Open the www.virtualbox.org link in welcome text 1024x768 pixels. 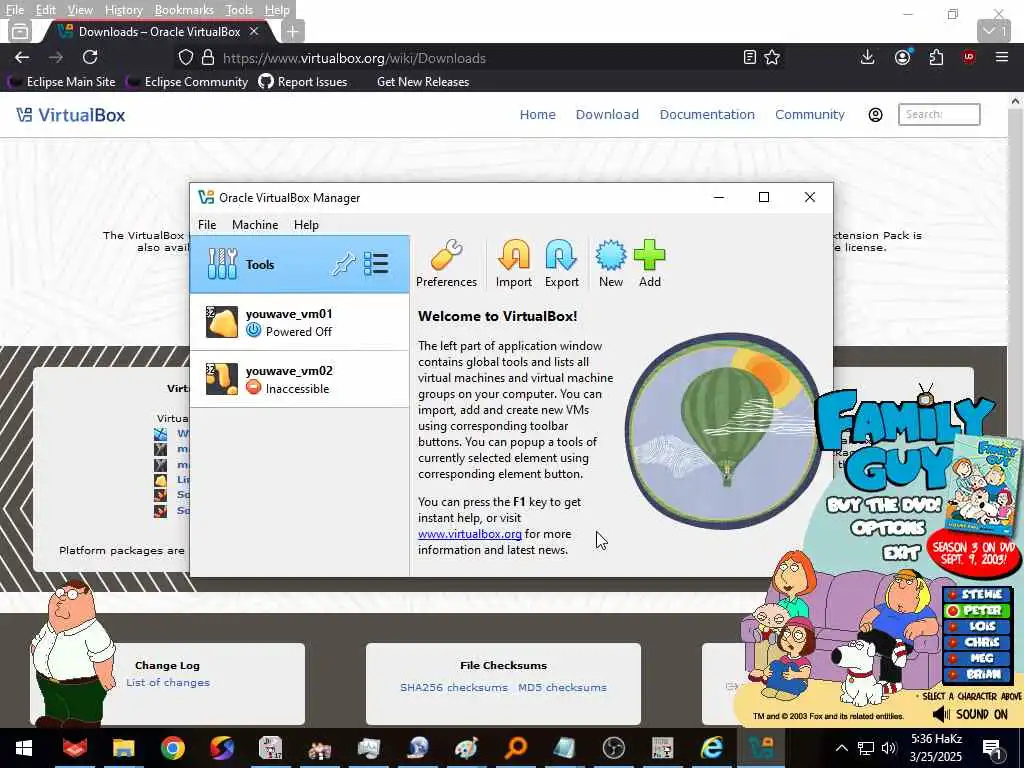(x=470, y=534)
